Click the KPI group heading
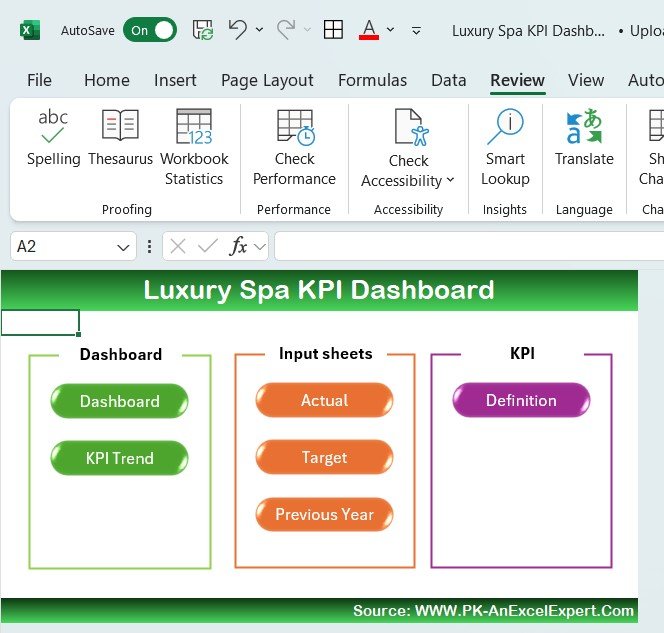Viewport: 664px width, 633px height. tap(522, 353)
